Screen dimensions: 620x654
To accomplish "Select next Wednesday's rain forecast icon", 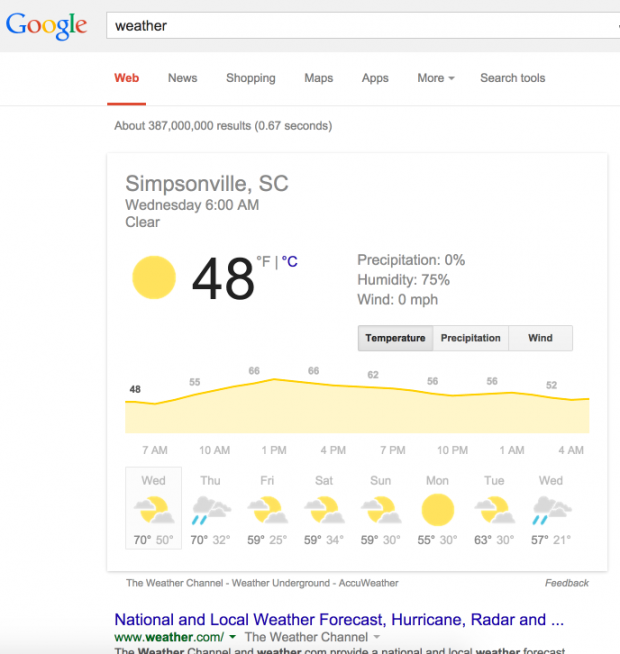I will click(x=552, y=510).
